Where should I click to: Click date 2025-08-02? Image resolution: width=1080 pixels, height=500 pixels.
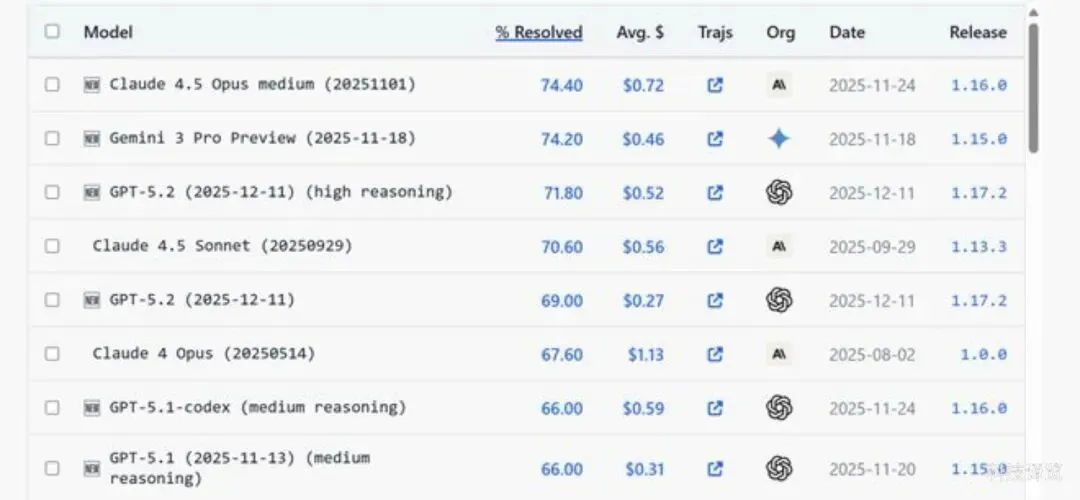coord(872,355)
